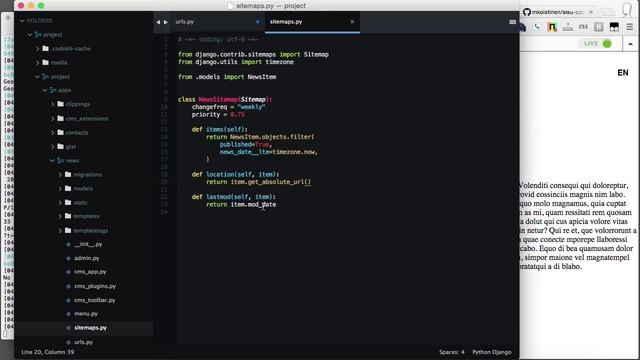
Task: Click the pause-style extension icon in browser
Action: [x=598, y=27]
